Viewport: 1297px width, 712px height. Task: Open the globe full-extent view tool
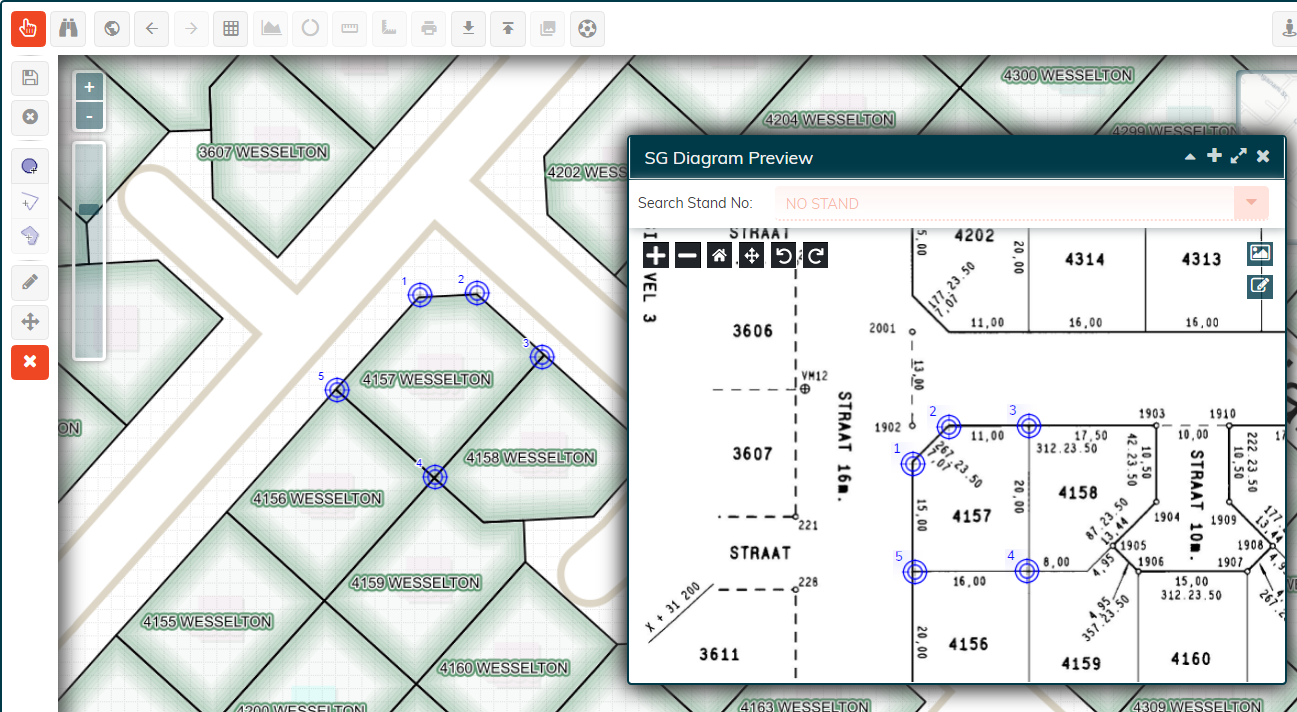(x=111, y=29)
